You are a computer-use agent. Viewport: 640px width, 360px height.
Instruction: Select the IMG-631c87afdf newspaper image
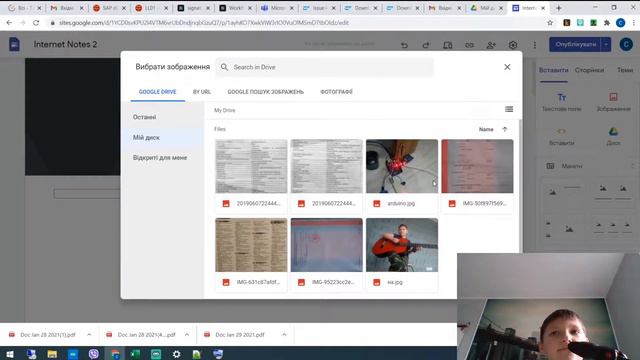point(251,245)
